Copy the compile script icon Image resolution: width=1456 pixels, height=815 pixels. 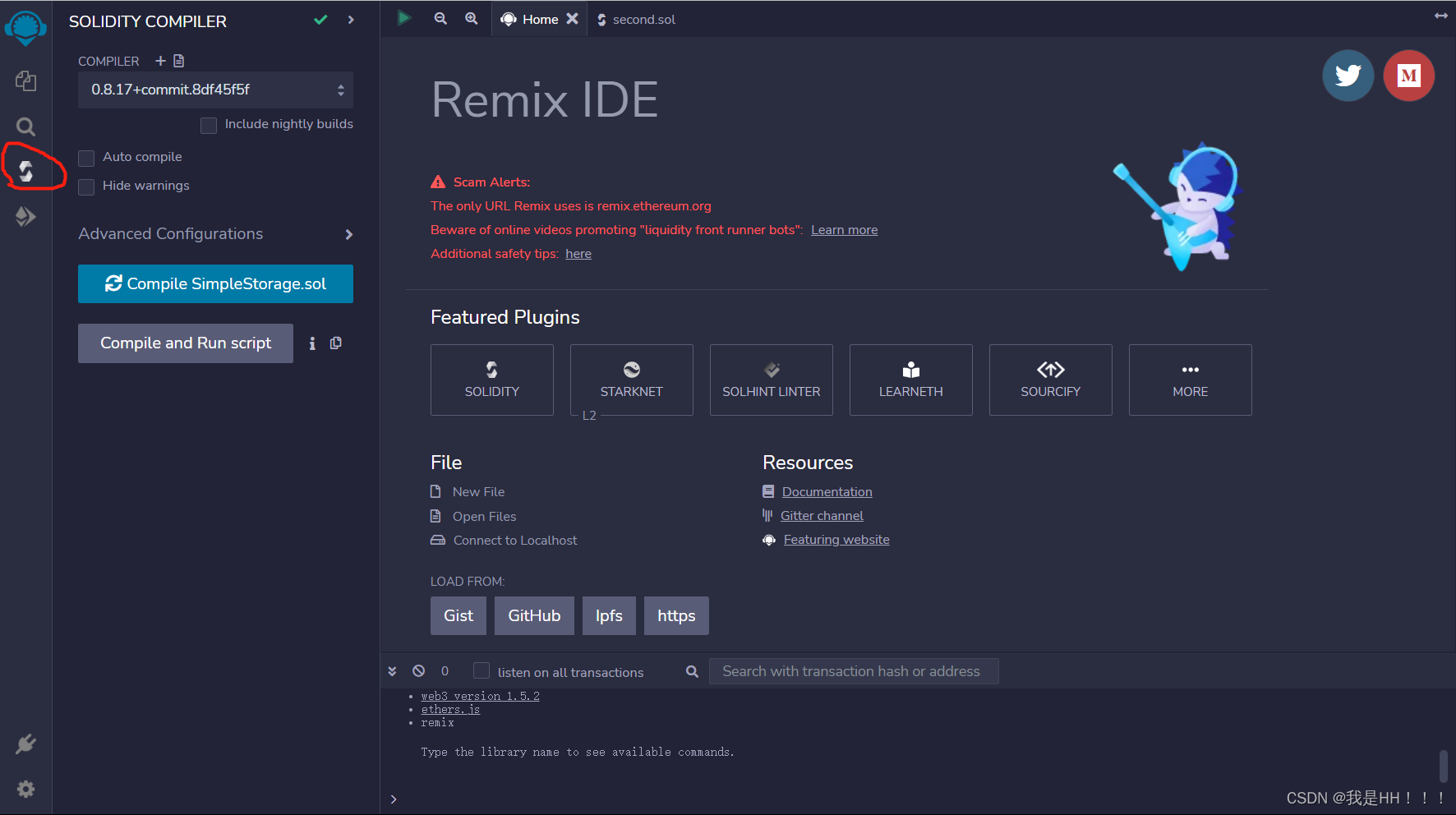pyautogui.click(x=336, y=343)
